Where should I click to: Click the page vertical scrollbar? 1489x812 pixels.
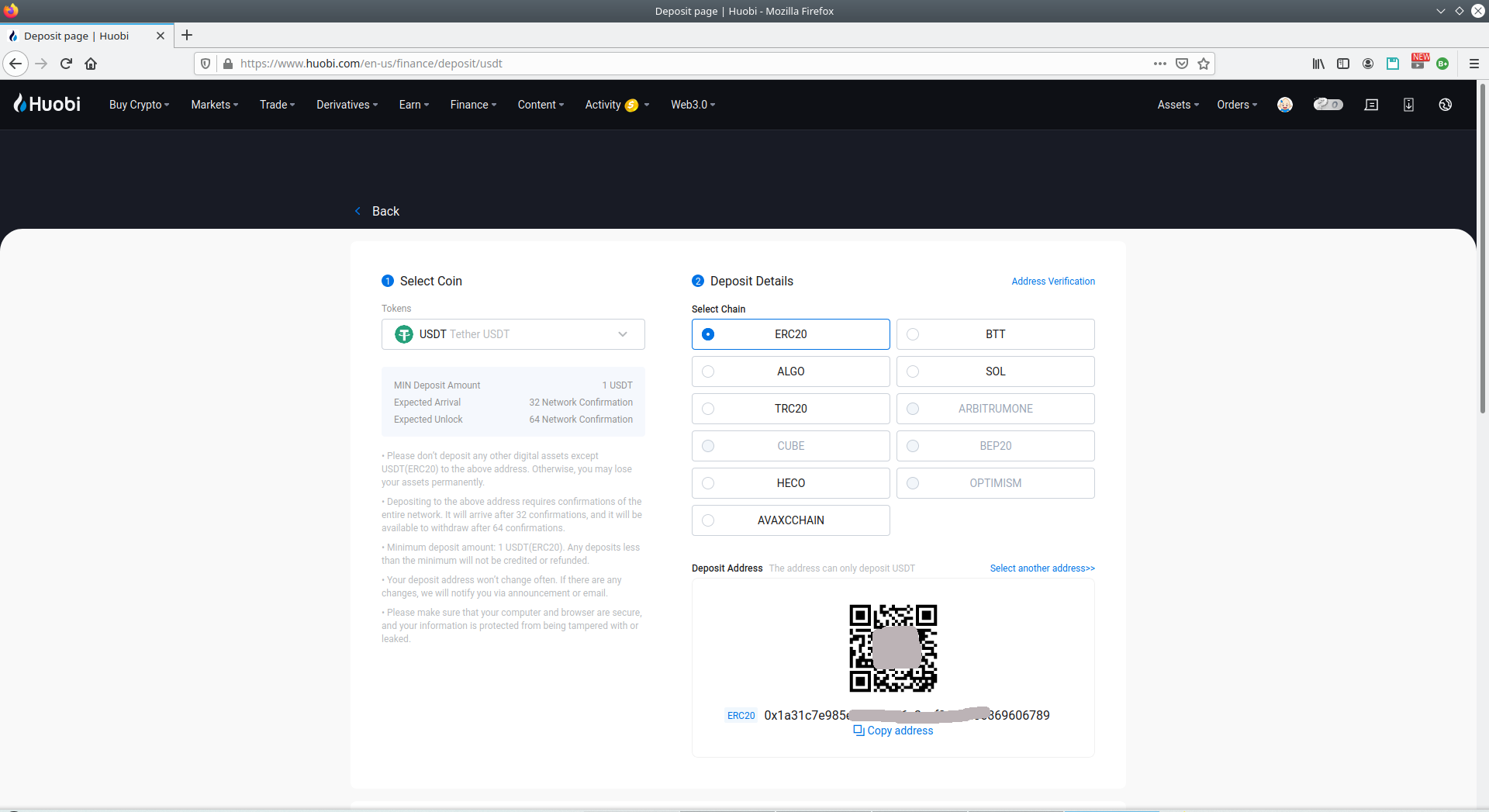1482,248
